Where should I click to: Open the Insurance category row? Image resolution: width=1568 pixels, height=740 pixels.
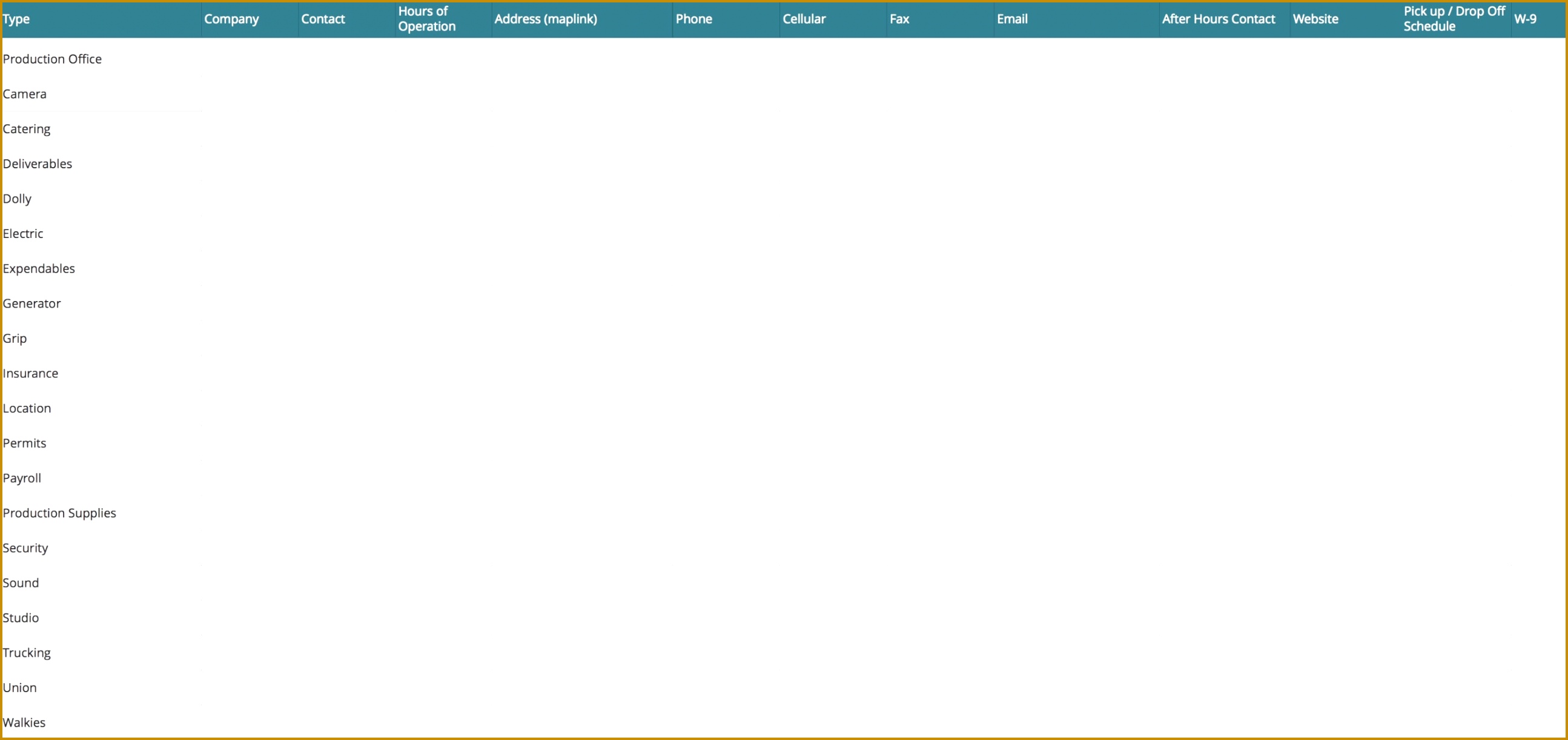point(30,373)
